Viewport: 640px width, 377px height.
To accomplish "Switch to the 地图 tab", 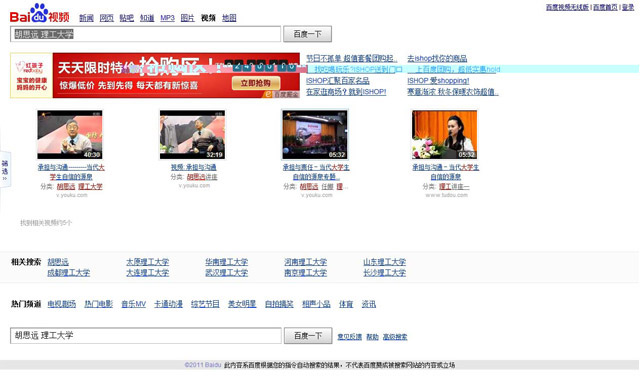I will (x=229, y=18).
